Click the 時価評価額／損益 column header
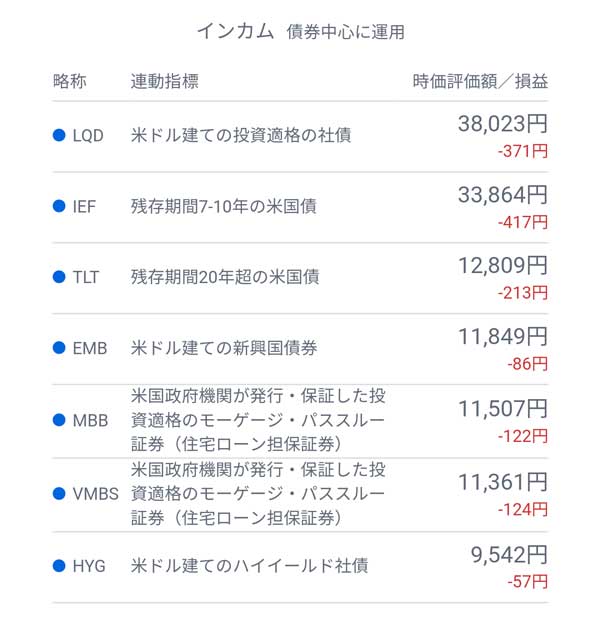 pyautogui.click(x=480, y=82)
